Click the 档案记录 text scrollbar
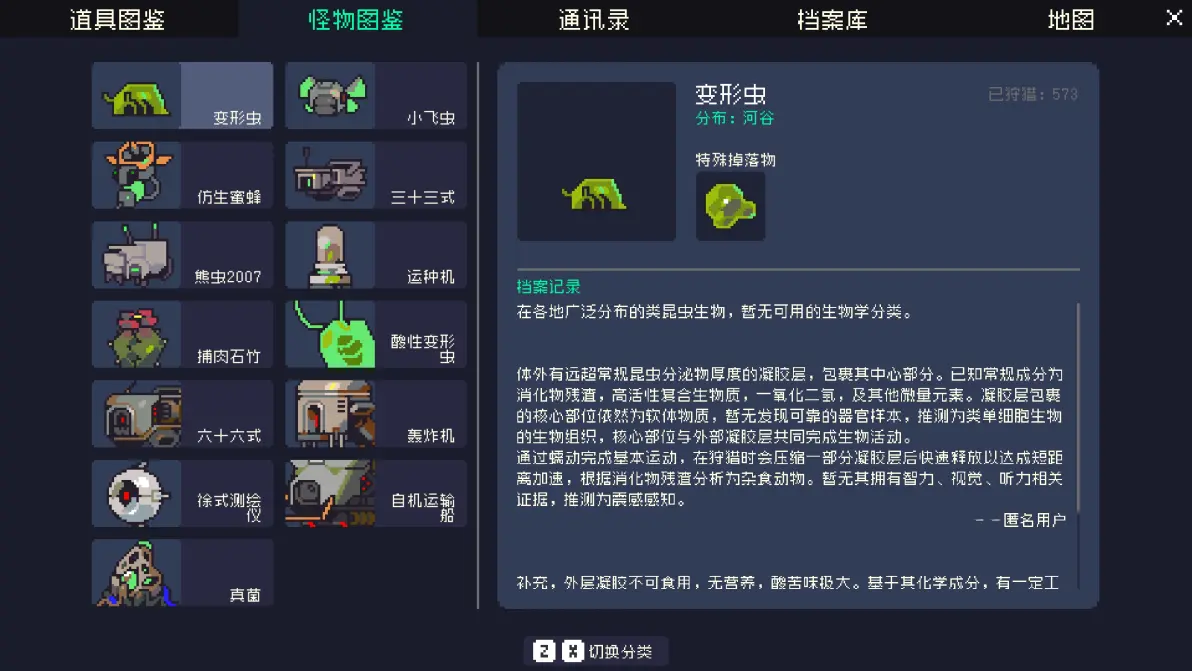This screenshot has width=1192, height=671. pos(1078,408)
